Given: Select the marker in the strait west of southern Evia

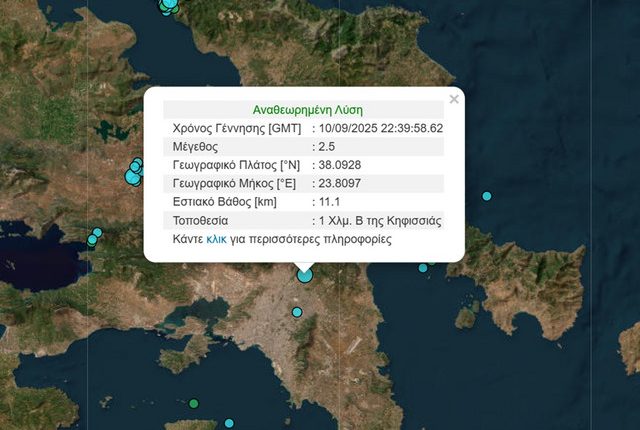Looking at the screenshot, I should pos(423,268).
